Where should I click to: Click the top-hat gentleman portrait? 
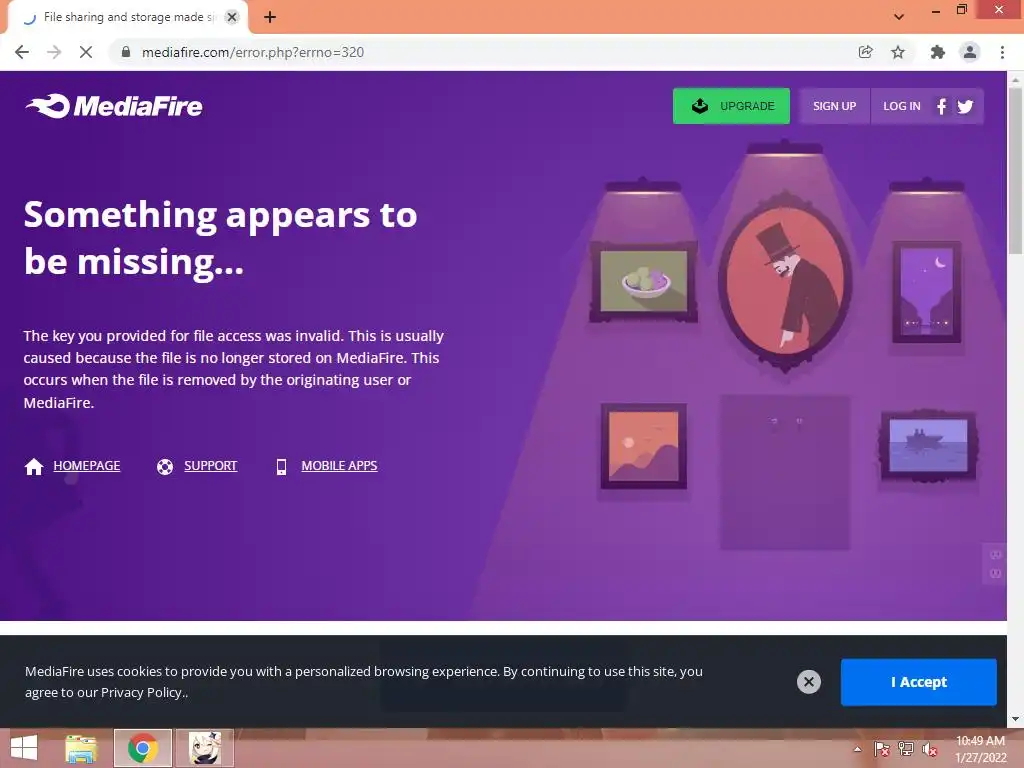[x=784, y=281]
